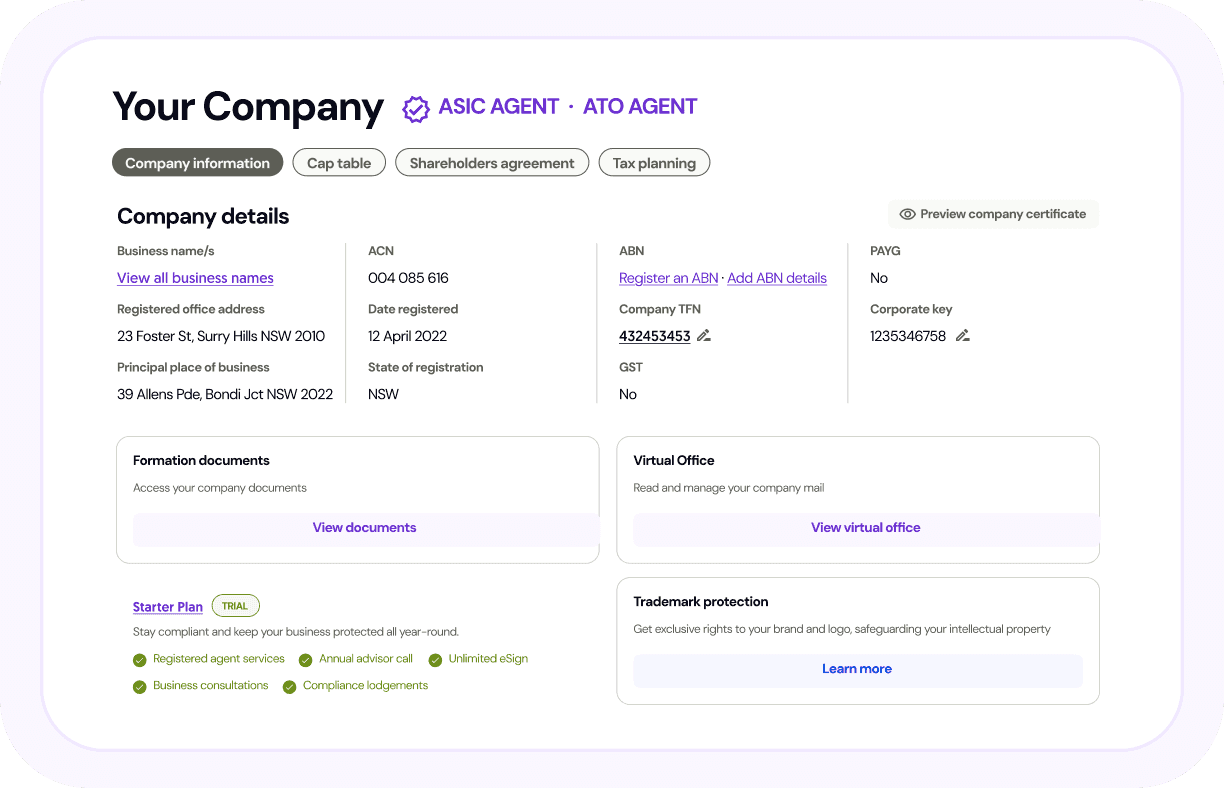Viewport: 1224px width, 788px height.
Task: Click the eye icon in Preview company certificate
Action: point(907,214)
